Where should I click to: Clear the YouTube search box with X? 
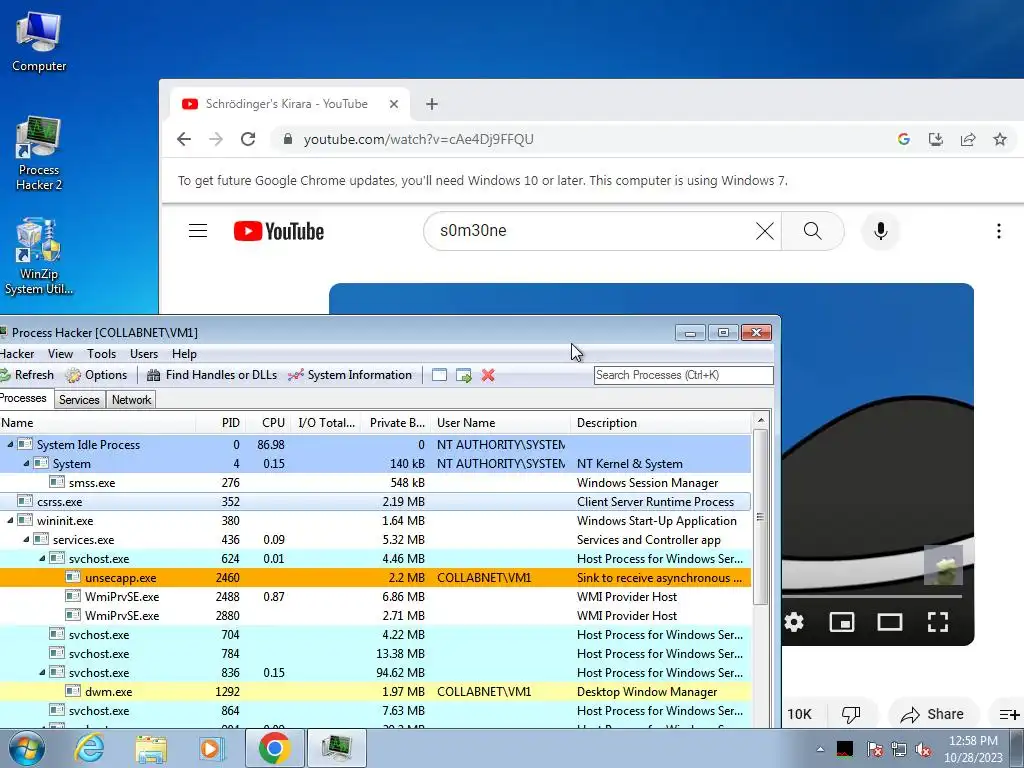pos(765,231)
